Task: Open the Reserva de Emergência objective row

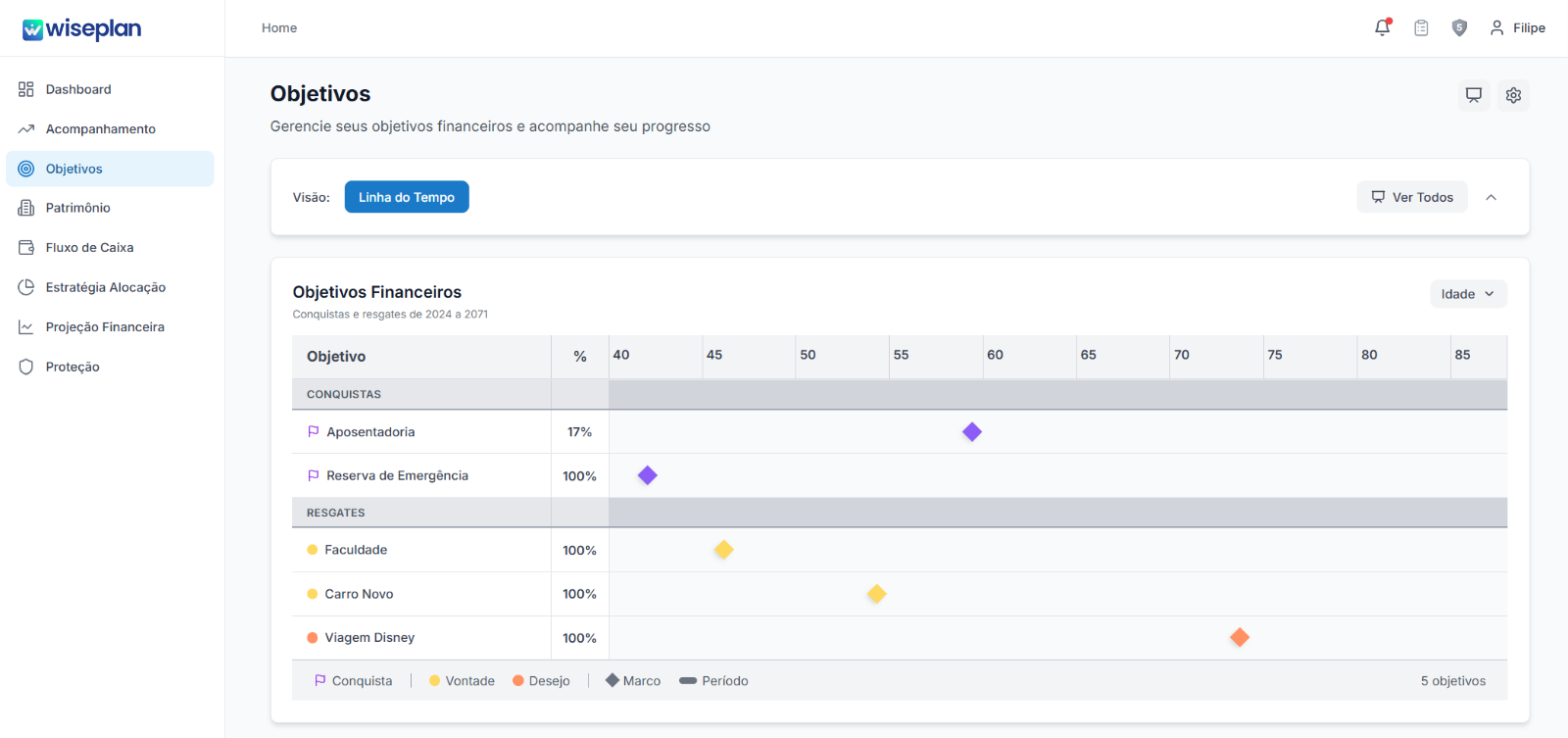Action: [900, 475]
